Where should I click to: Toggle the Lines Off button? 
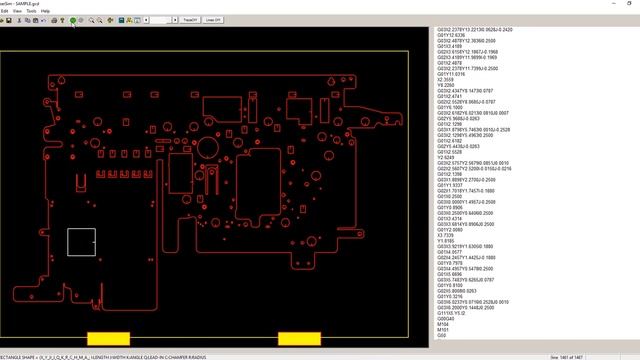[x=213, y=20]
